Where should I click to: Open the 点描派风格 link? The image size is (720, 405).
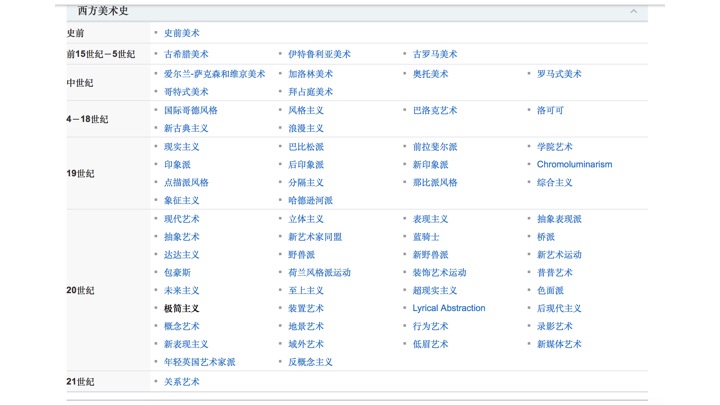click(x=186, y=182)
